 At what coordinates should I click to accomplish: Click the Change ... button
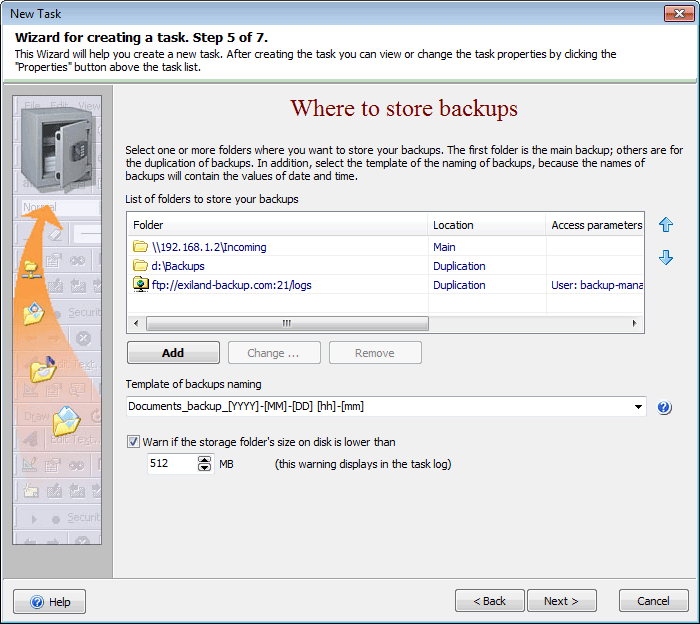point(274,353)
